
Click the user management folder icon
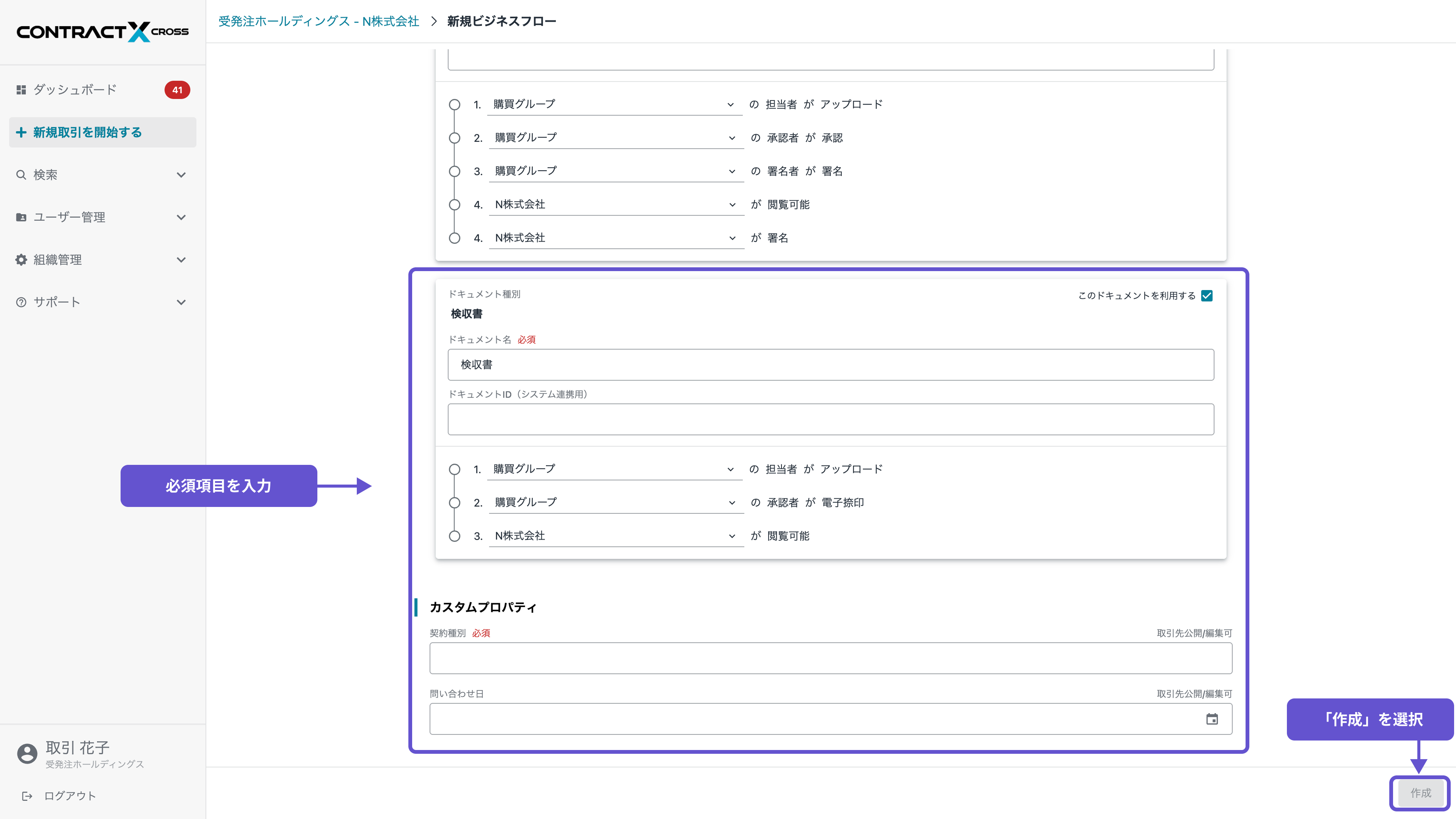(x=21, y=217)
